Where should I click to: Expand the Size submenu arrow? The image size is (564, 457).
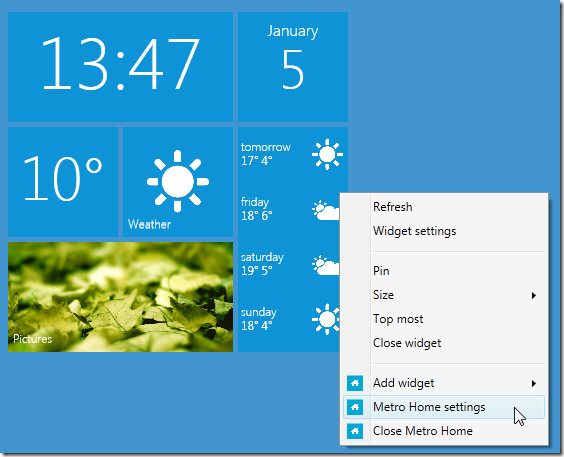tap(534, 296)
